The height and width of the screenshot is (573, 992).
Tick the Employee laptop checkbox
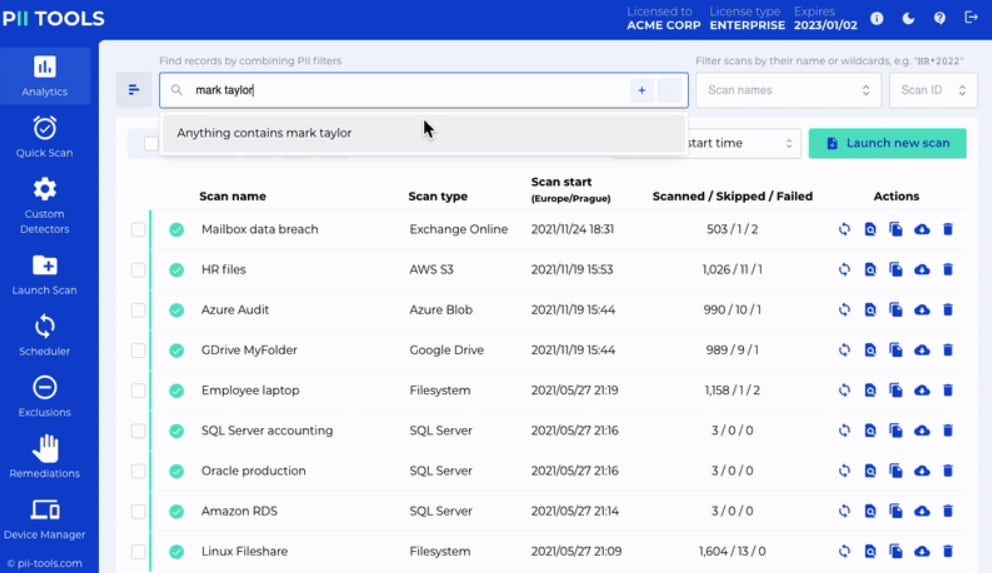pyautogui.click(x=138, y=390)
